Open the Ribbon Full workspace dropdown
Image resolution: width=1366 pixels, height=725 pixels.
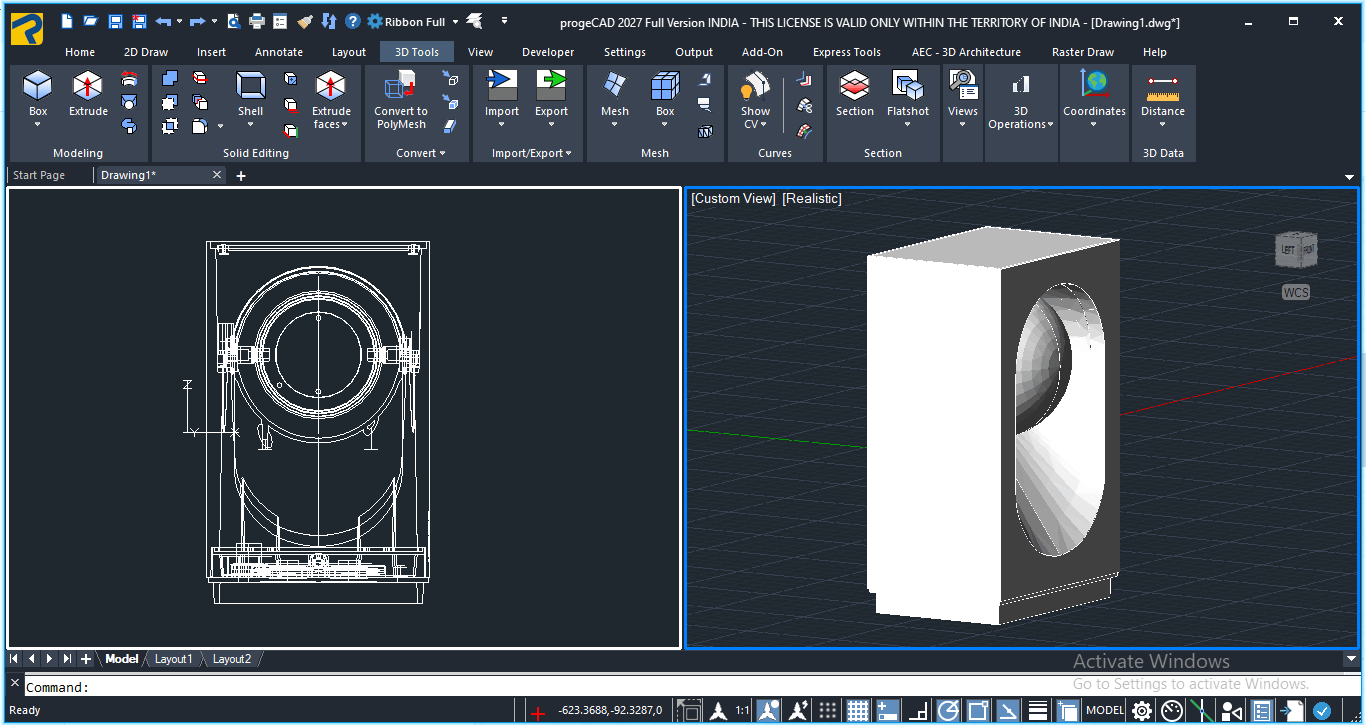455,21
